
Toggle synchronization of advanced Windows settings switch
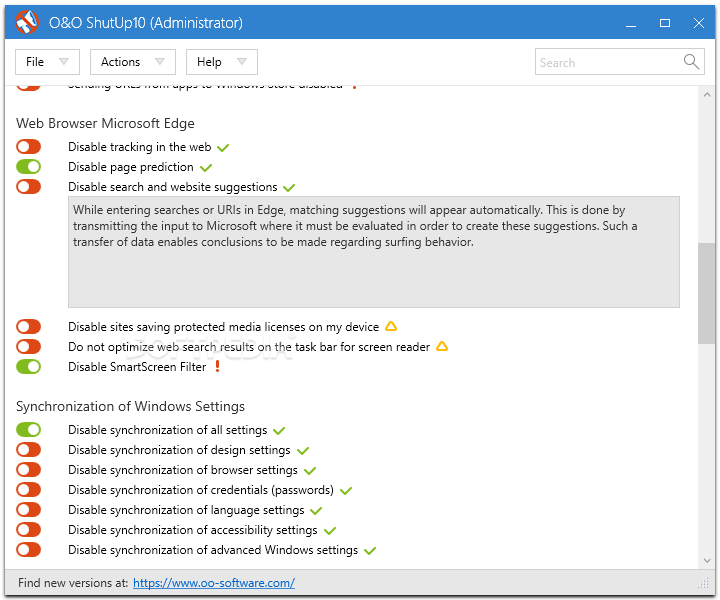pos(28,550)
